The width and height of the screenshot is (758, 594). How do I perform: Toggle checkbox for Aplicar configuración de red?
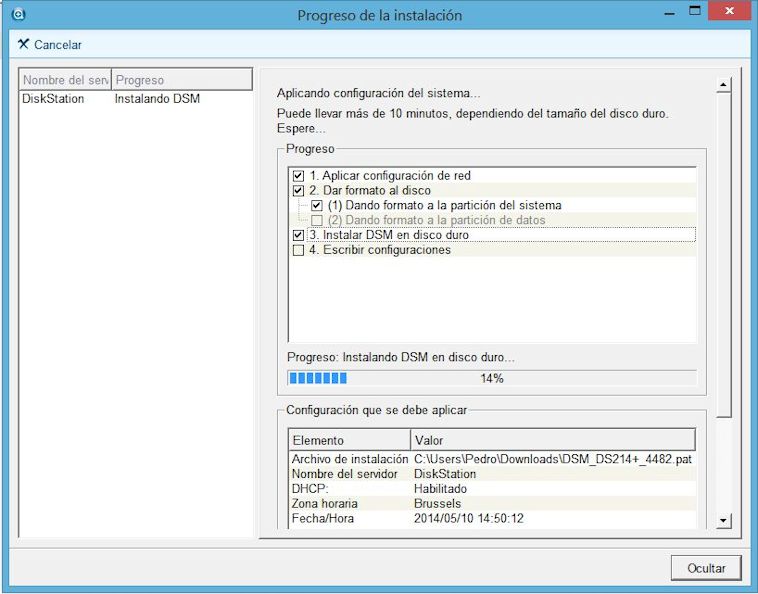pos(298,176)
